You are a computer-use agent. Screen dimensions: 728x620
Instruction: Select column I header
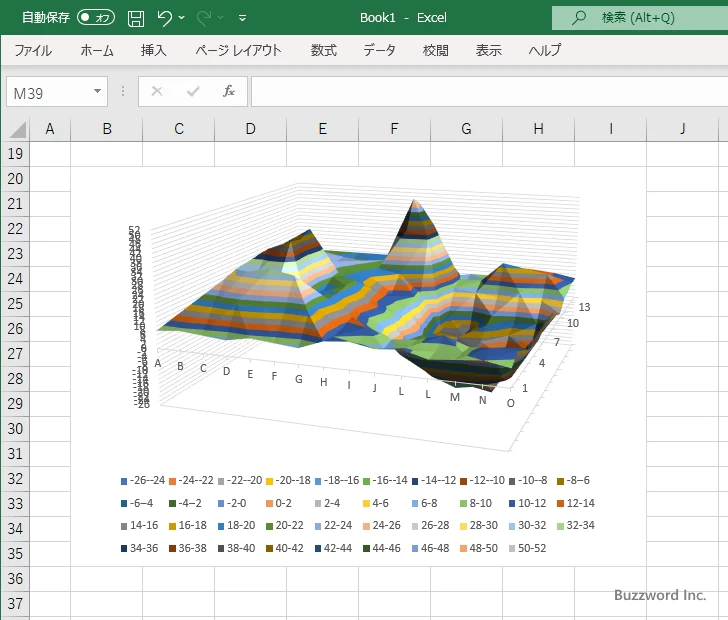(611, 129)
